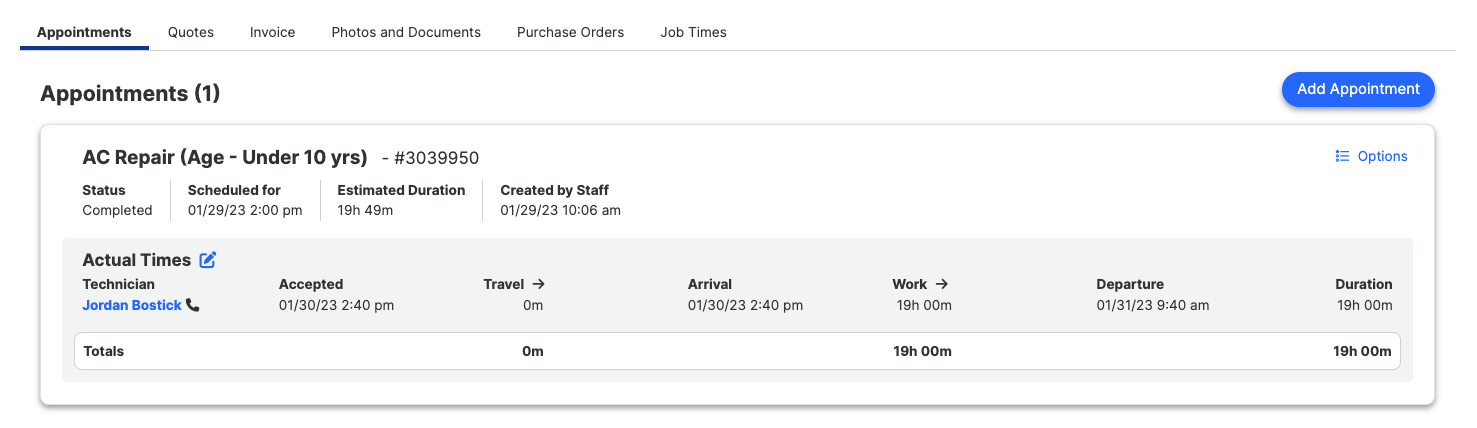The image size is (1477, 428).
Task: Add a new appointment
Action: 1358,89
